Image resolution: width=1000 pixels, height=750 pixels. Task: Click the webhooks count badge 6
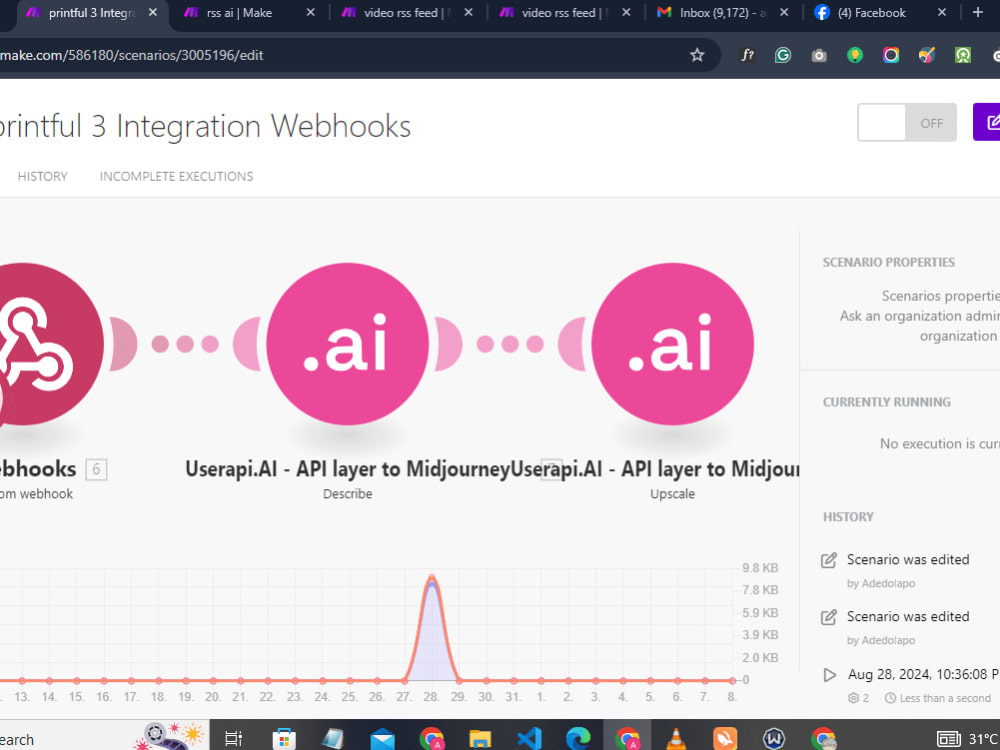(x=96, y=469)
